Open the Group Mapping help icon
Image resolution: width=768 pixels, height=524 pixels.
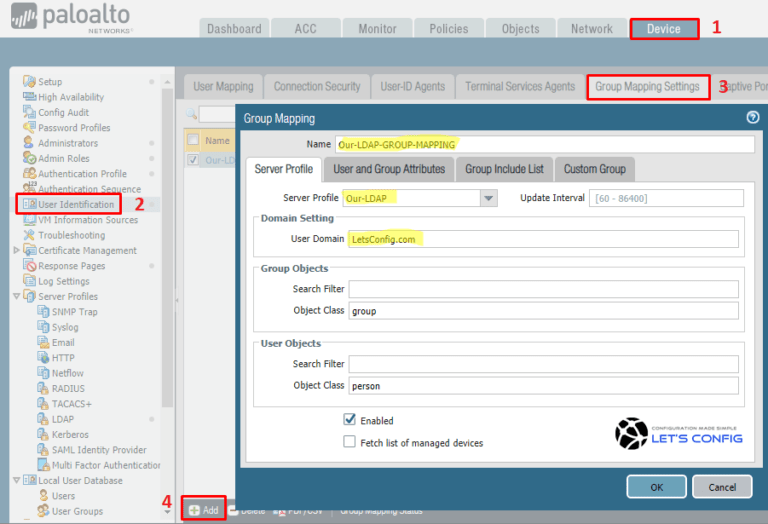[x=752, y=117]
